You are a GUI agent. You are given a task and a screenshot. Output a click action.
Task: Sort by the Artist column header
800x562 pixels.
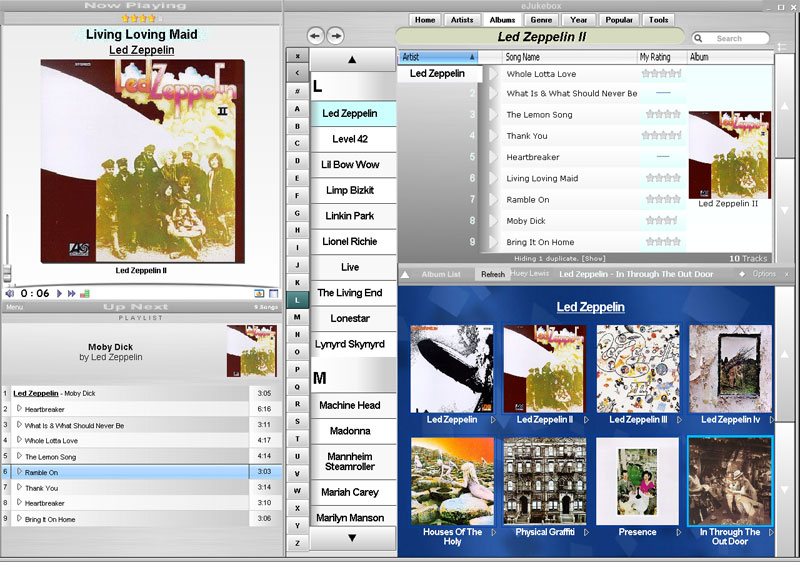click(x=439, y=57)
